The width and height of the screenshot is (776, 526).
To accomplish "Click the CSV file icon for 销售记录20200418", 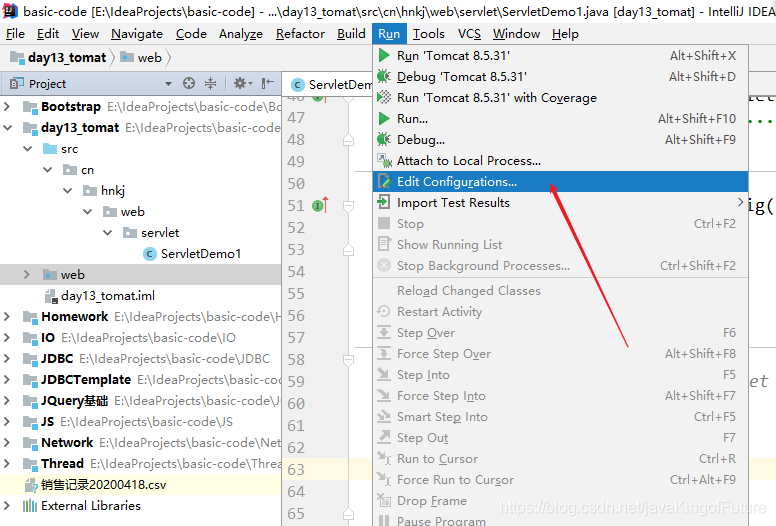I will (31, 485).
